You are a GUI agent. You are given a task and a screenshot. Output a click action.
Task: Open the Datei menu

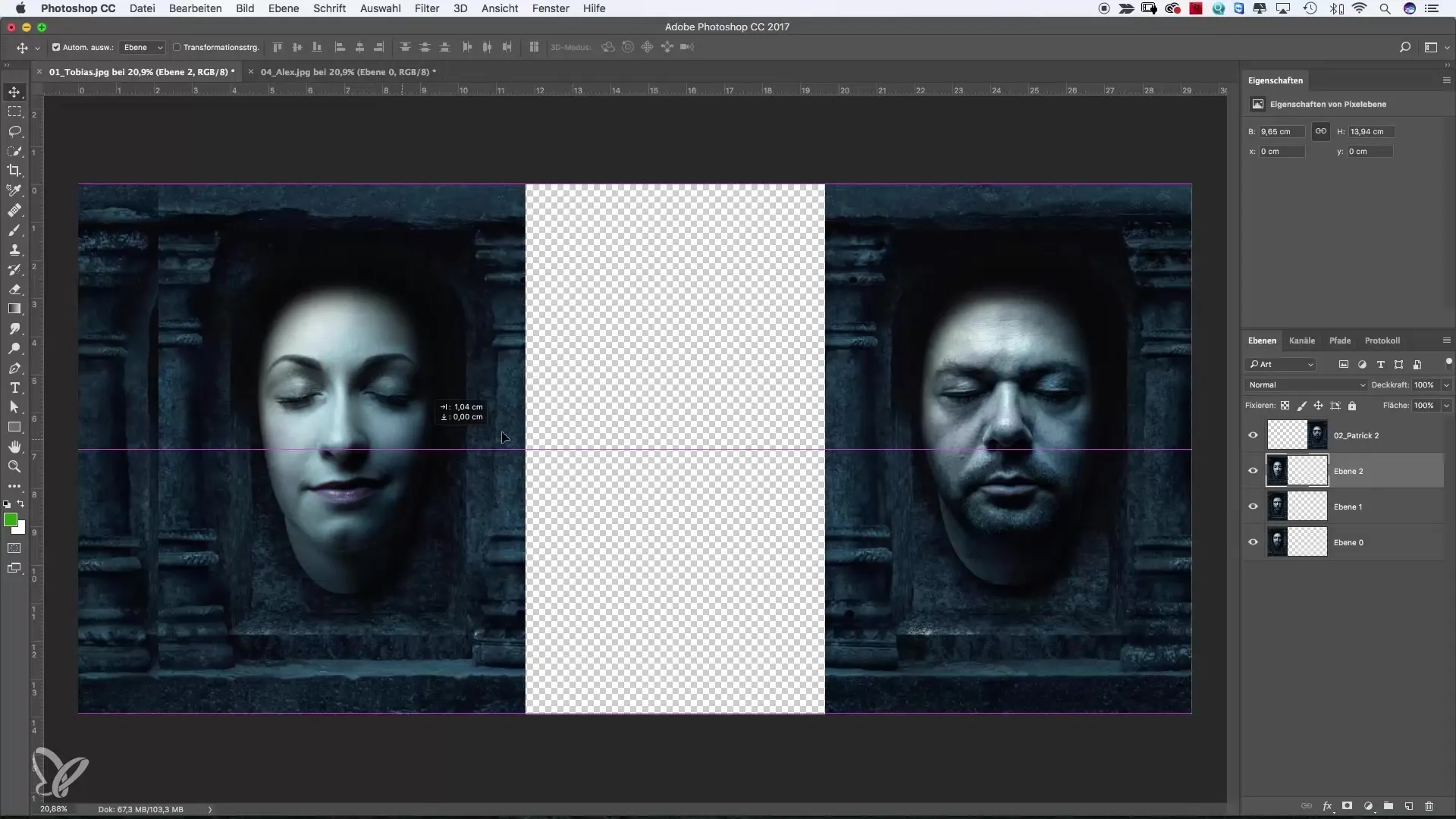click(143, 8)
